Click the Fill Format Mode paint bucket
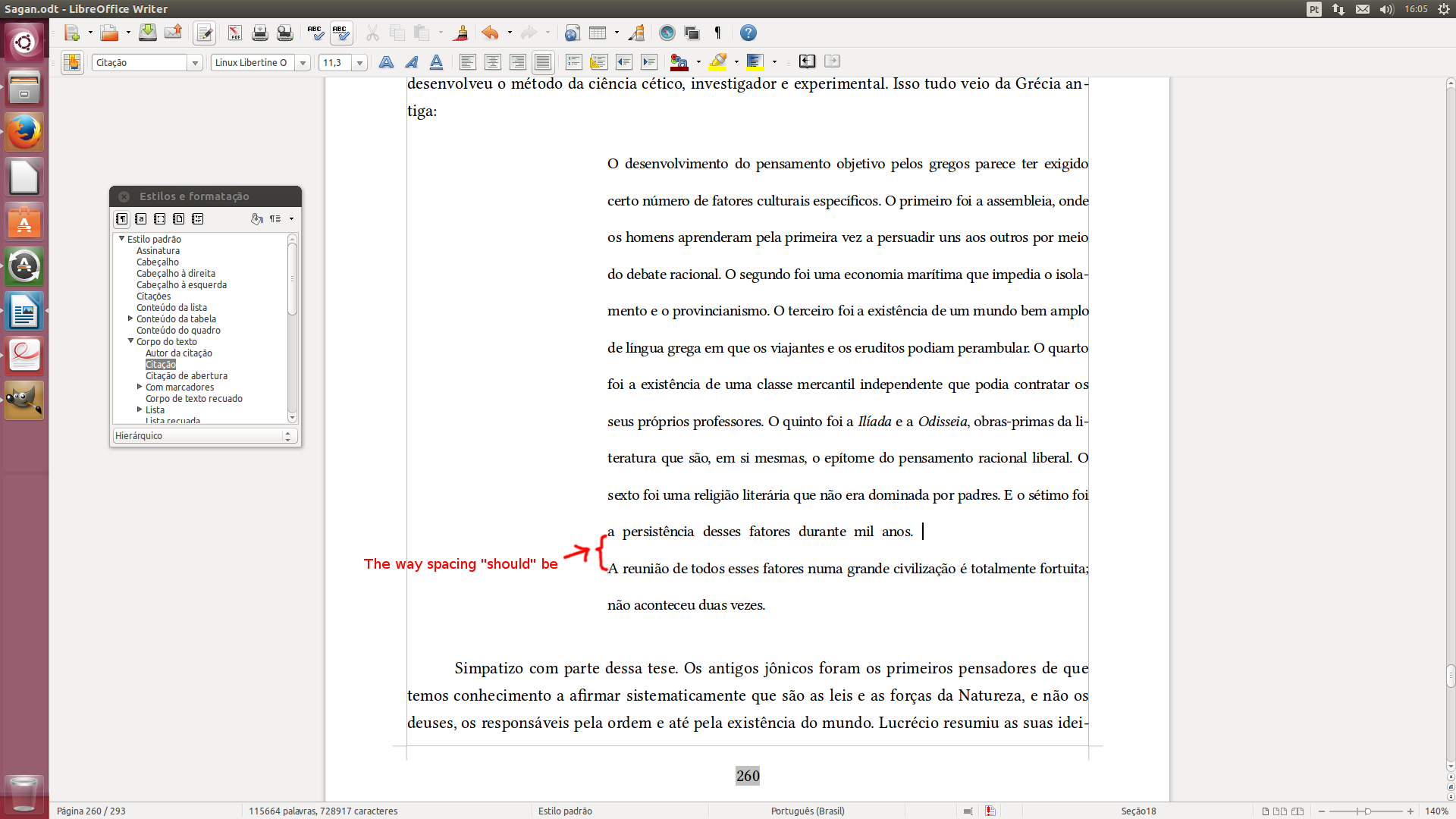The image size is (1456, 819). click(257, 218)
